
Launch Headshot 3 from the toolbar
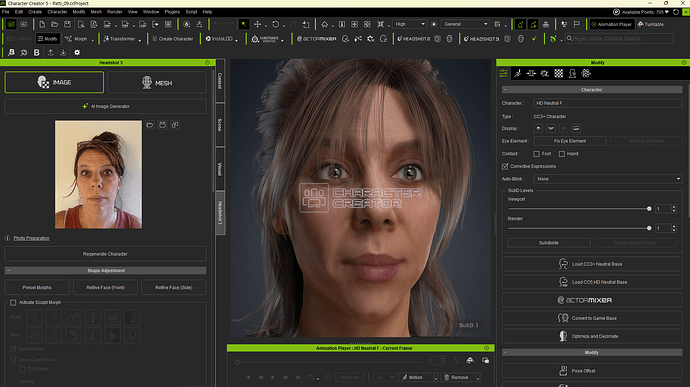pos(481,39)
